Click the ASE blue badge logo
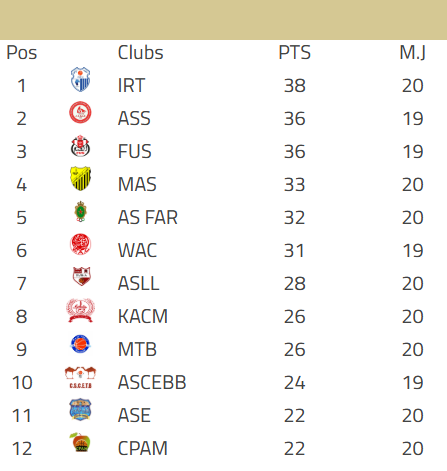 [x=80, y=410]
